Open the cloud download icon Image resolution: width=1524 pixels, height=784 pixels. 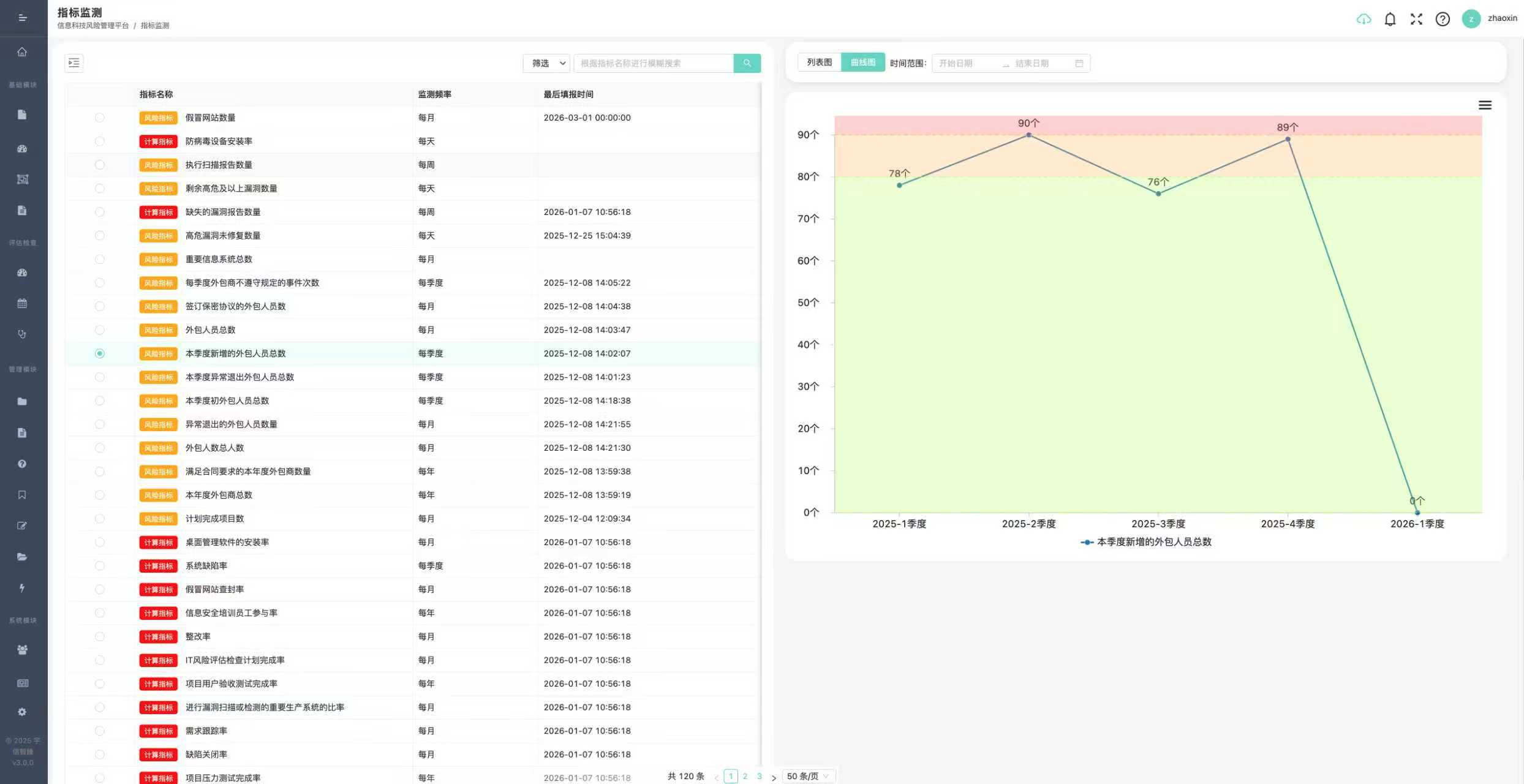pyautogui.click(x=1364, y=19)
